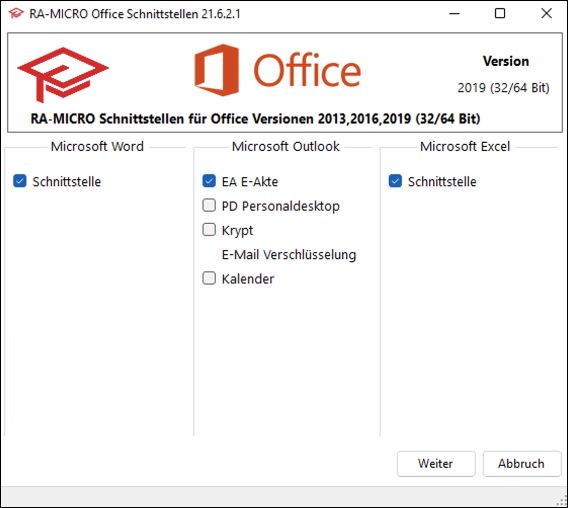Screen dimensions: 568x508
Task: Click the Microsoft Word group heading
Action: [97, 146]
